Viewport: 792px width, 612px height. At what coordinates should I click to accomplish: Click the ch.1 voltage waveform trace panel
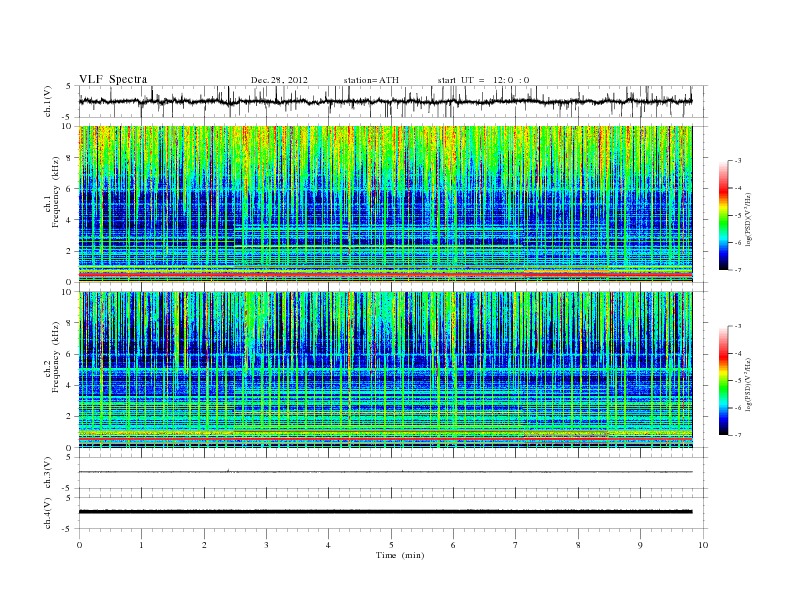[393, 101]
